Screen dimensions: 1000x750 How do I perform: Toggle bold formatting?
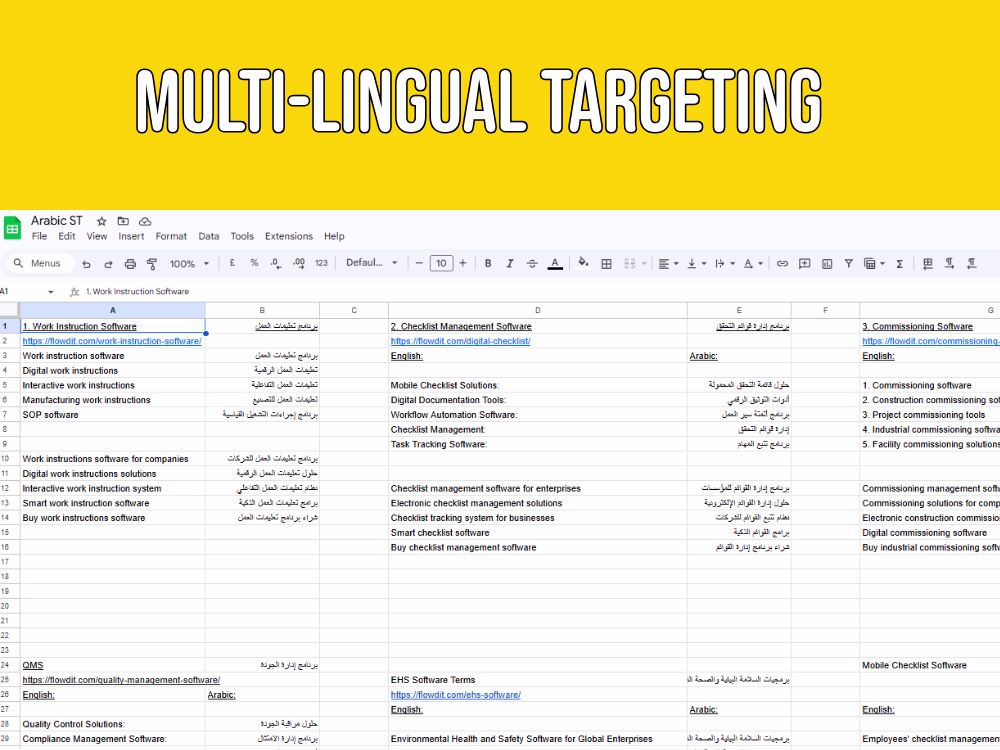point(488,263)
